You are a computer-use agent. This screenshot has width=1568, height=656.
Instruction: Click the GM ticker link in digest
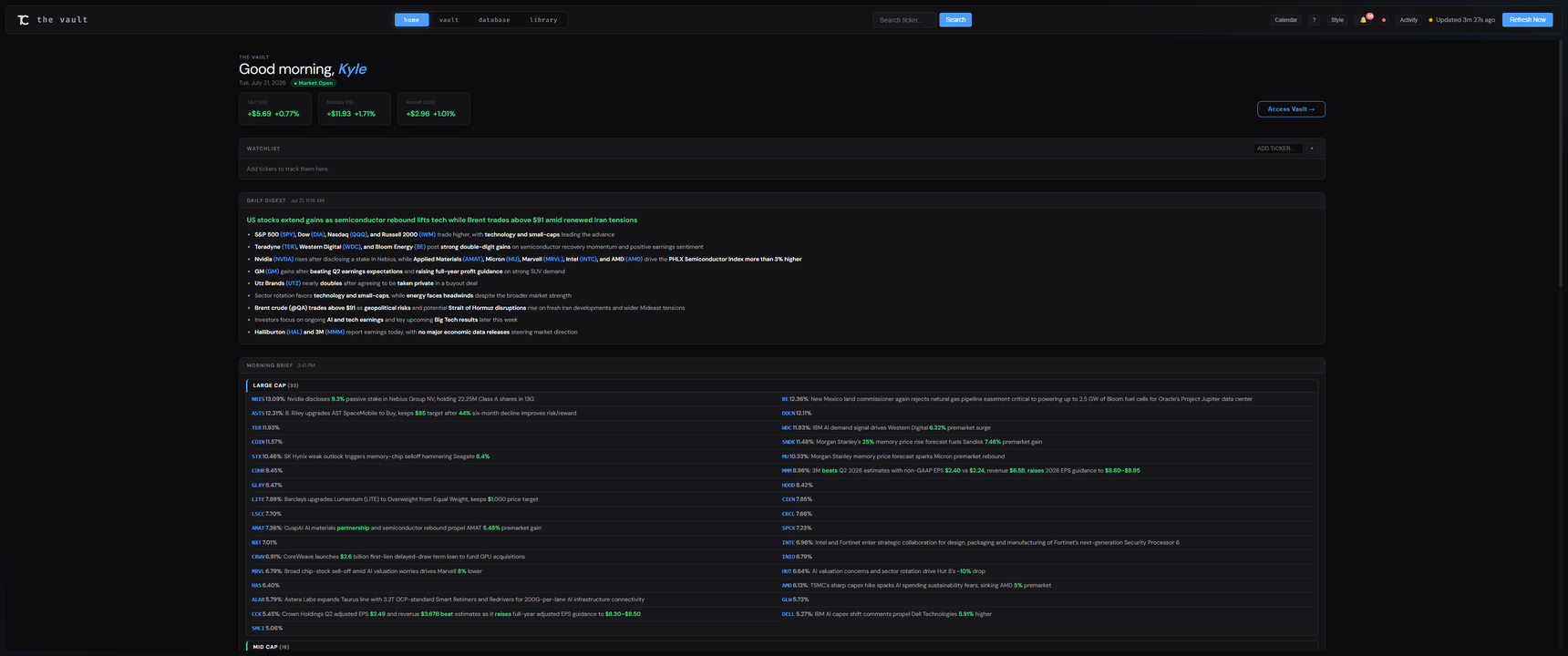click(272, 272)
